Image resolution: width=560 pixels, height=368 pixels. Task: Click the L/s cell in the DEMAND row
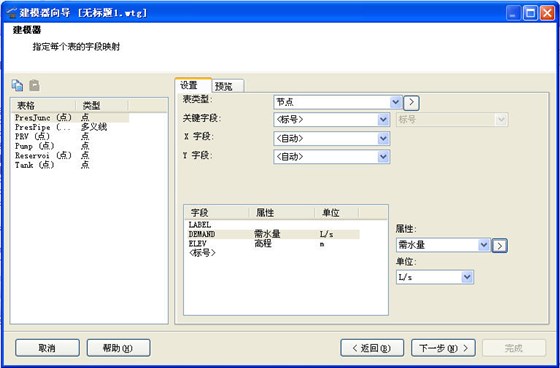click(326, 234)
